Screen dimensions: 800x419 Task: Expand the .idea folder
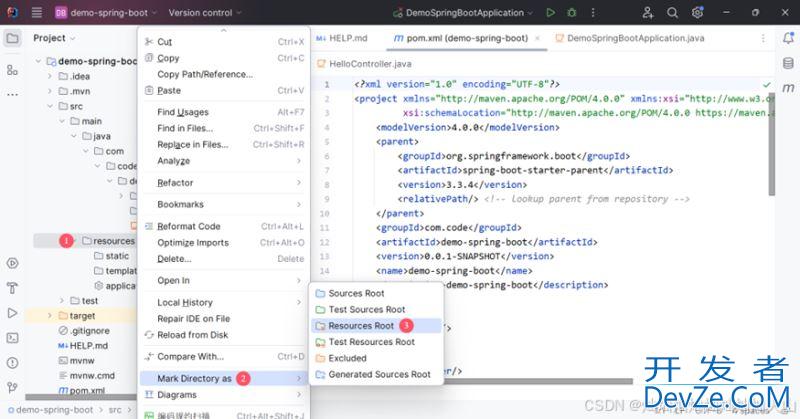click(x=49, y=77)
